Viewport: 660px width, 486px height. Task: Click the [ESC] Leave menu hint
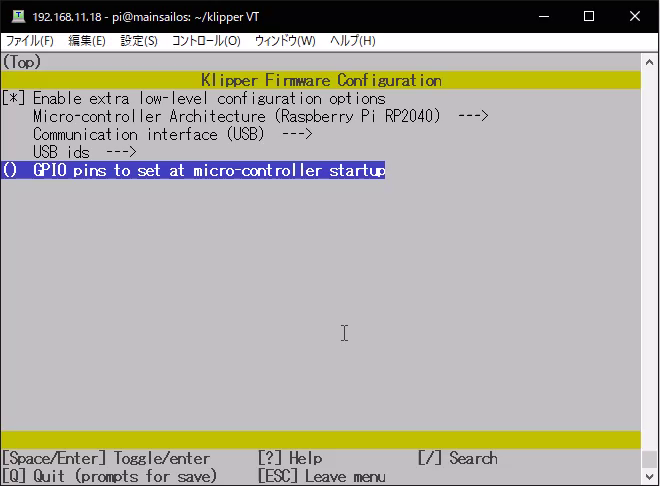point(322,476)
